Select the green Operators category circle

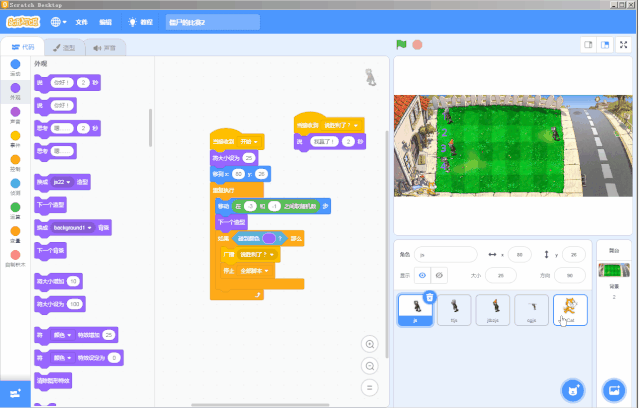15,207
